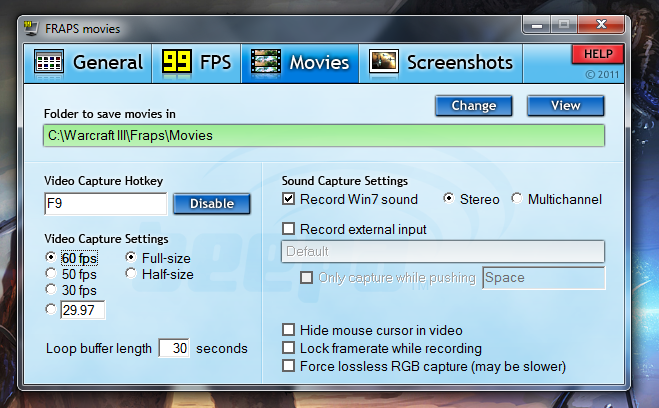Click the loop buffer length field

click(x=174, y=348)
